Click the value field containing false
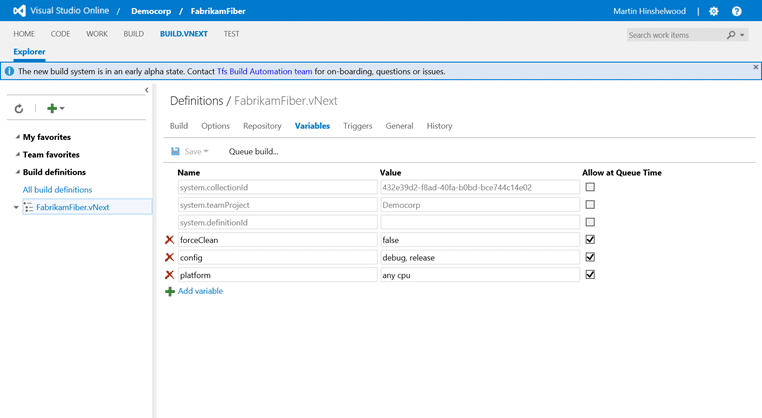 [480, 240]
